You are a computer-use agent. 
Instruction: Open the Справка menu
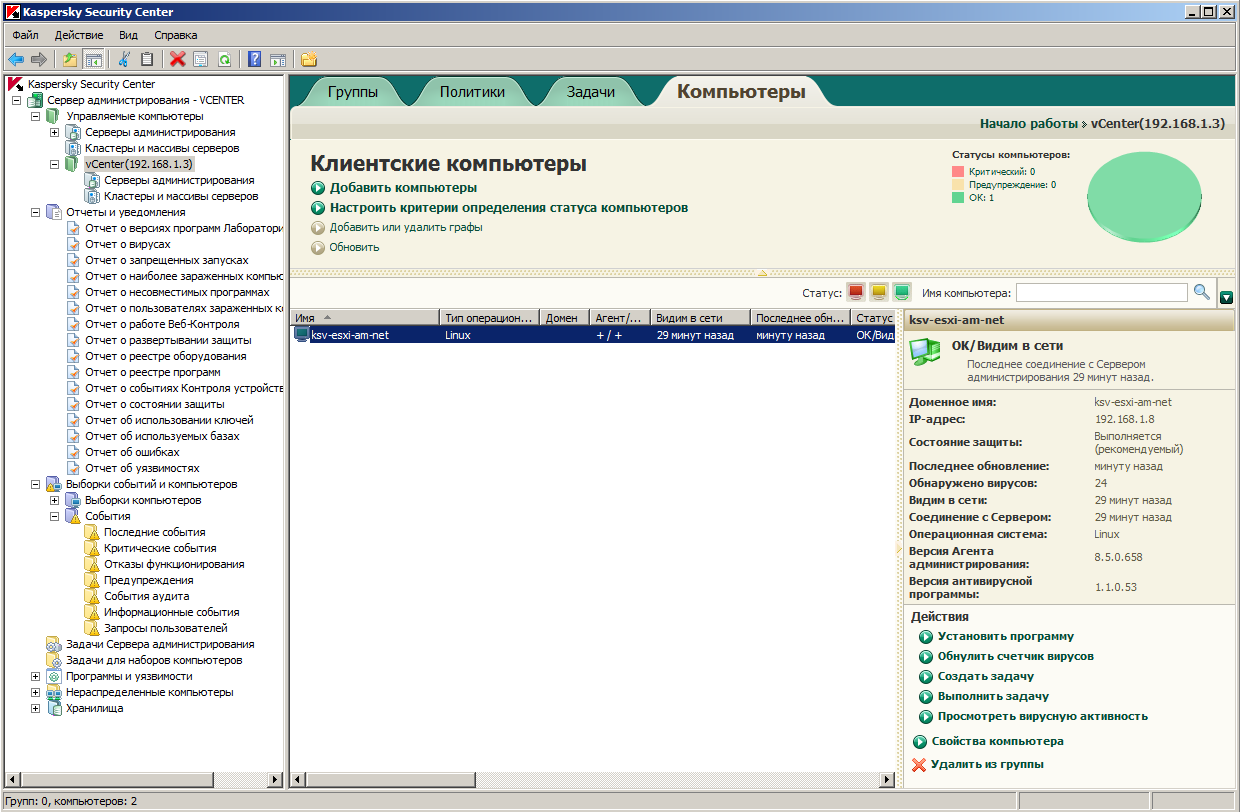click(x=175, y=35)
